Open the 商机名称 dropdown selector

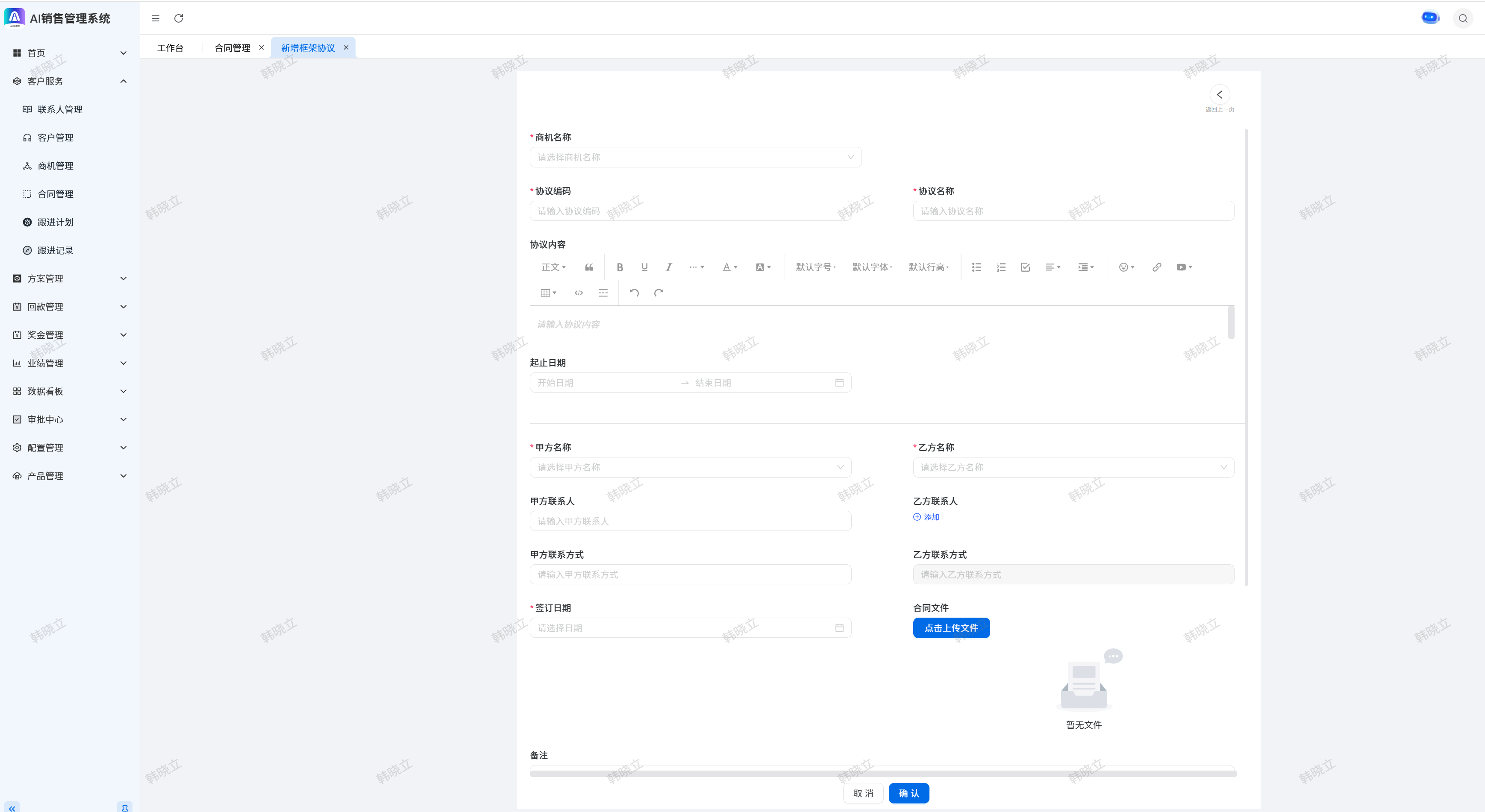tap(695, 157)
